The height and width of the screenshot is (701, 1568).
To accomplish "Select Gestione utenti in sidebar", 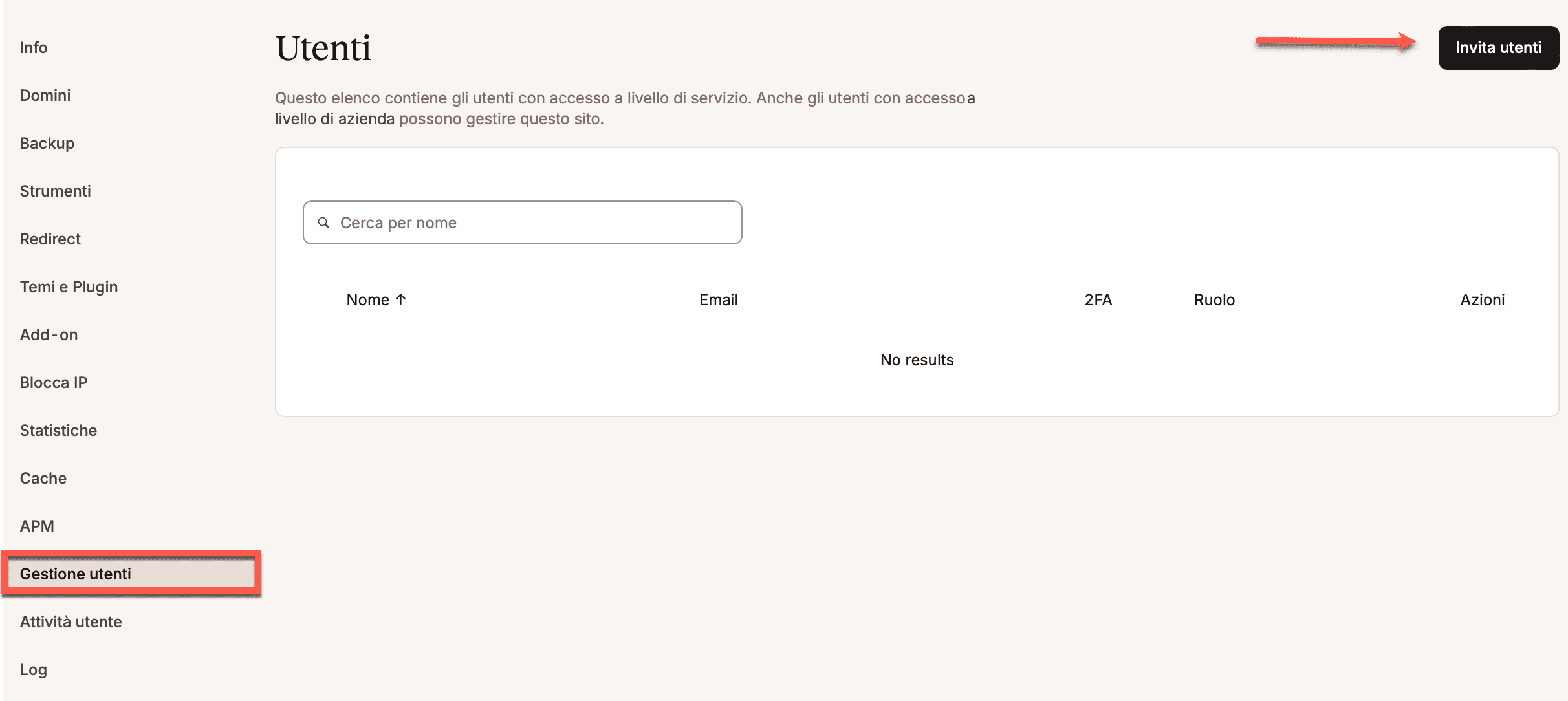I will [x=76, y=574].
